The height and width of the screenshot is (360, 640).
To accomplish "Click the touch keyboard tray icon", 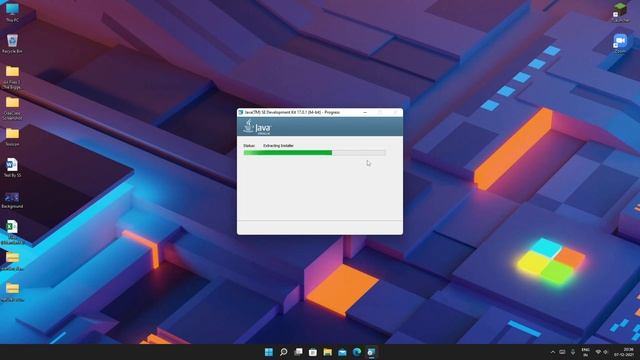I will point(562,352).
